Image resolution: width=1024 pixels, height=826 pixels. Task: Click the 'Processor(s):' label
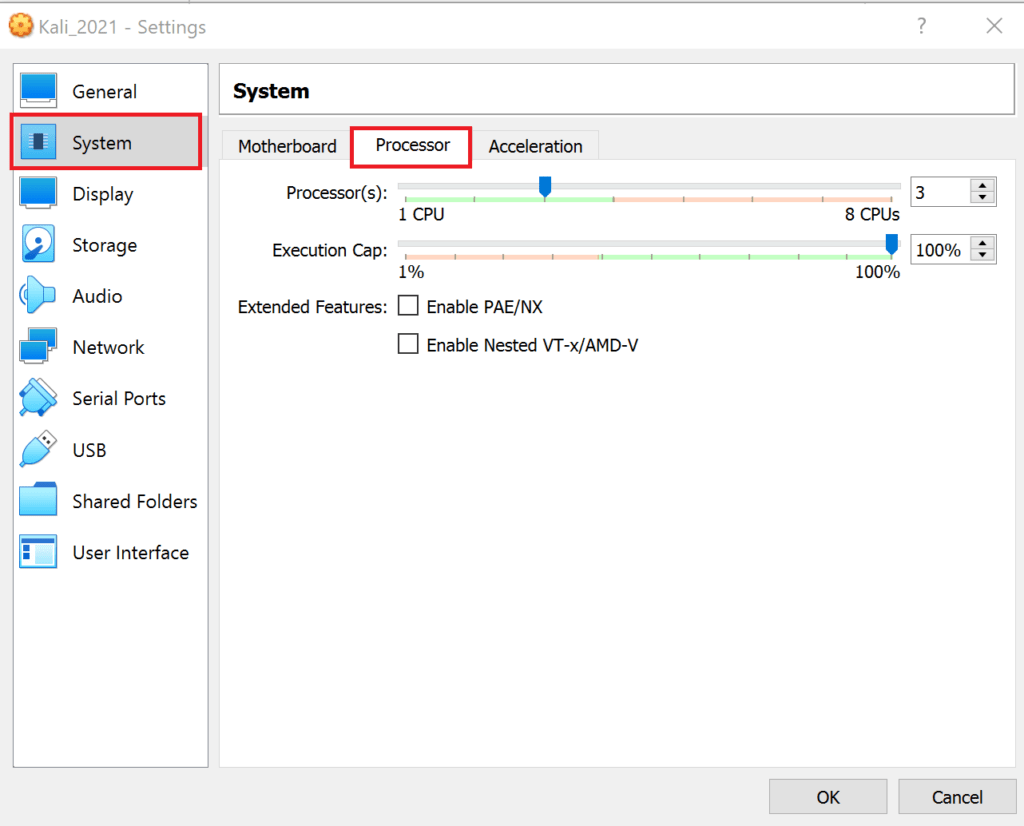[336, 193]
